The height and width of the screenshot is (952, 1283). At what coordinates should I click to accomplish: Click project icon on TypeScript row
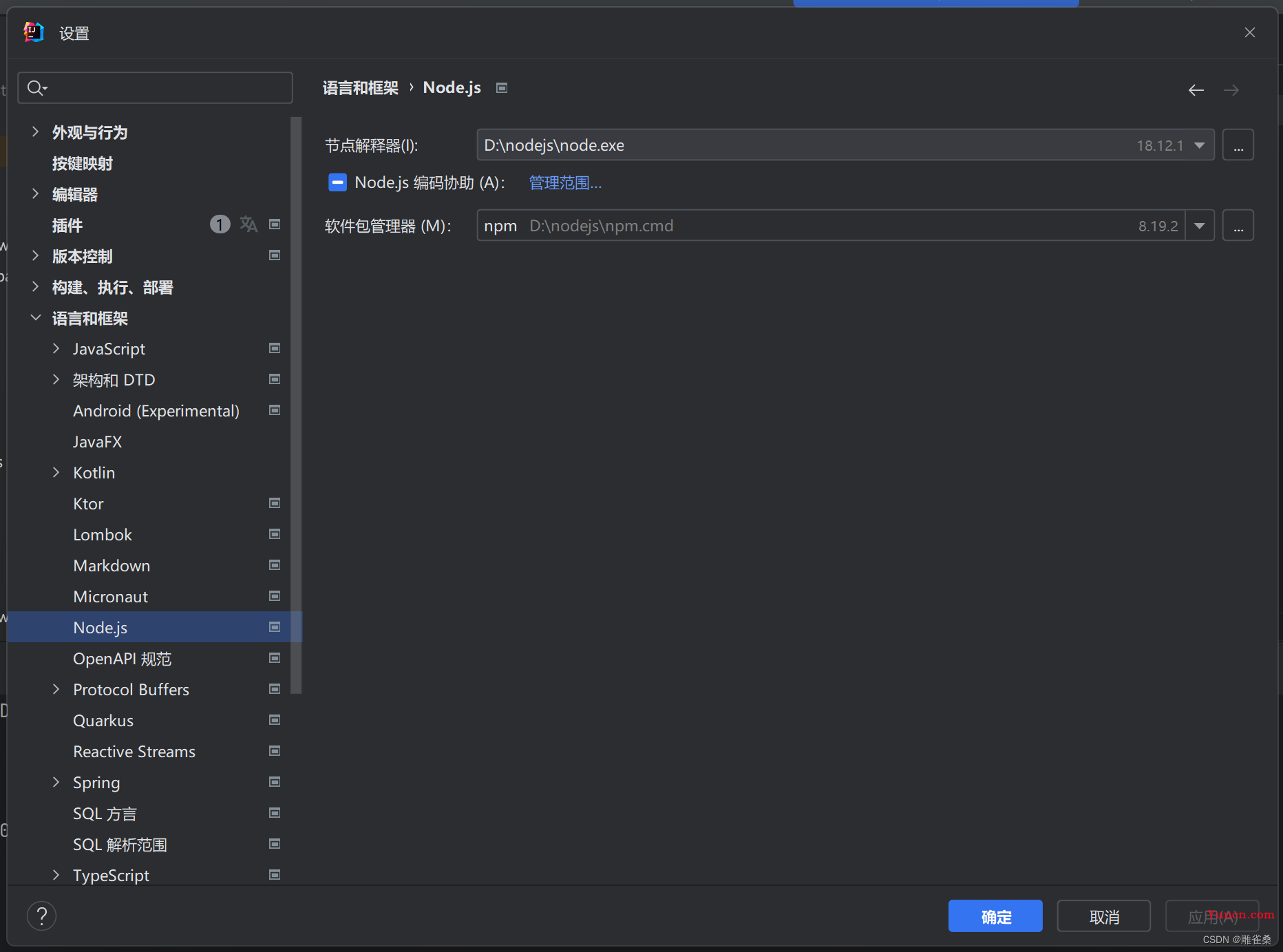[275, 875]
